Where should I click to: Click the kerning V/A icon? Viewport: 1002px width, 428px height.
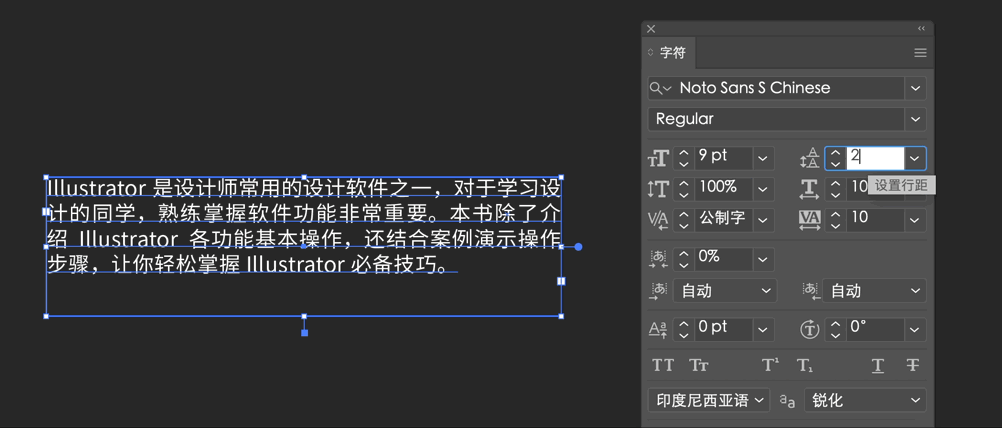[x=659, y=220]
